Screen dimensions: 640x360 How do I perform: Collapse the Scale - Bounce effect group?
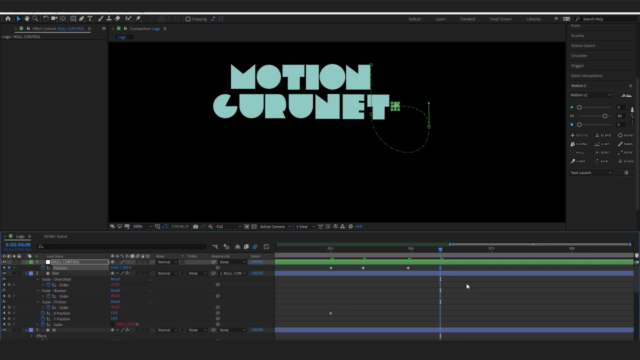point(38,291)
